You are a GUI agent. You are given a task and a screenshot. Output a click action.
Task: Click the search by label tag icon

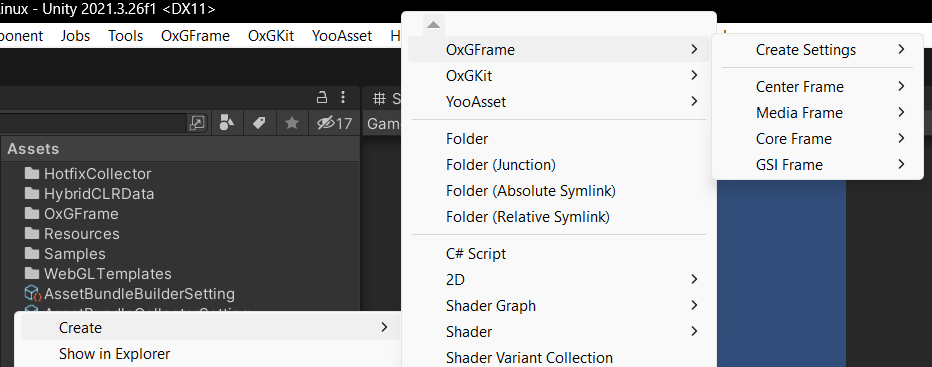click(x=259, y=123)
